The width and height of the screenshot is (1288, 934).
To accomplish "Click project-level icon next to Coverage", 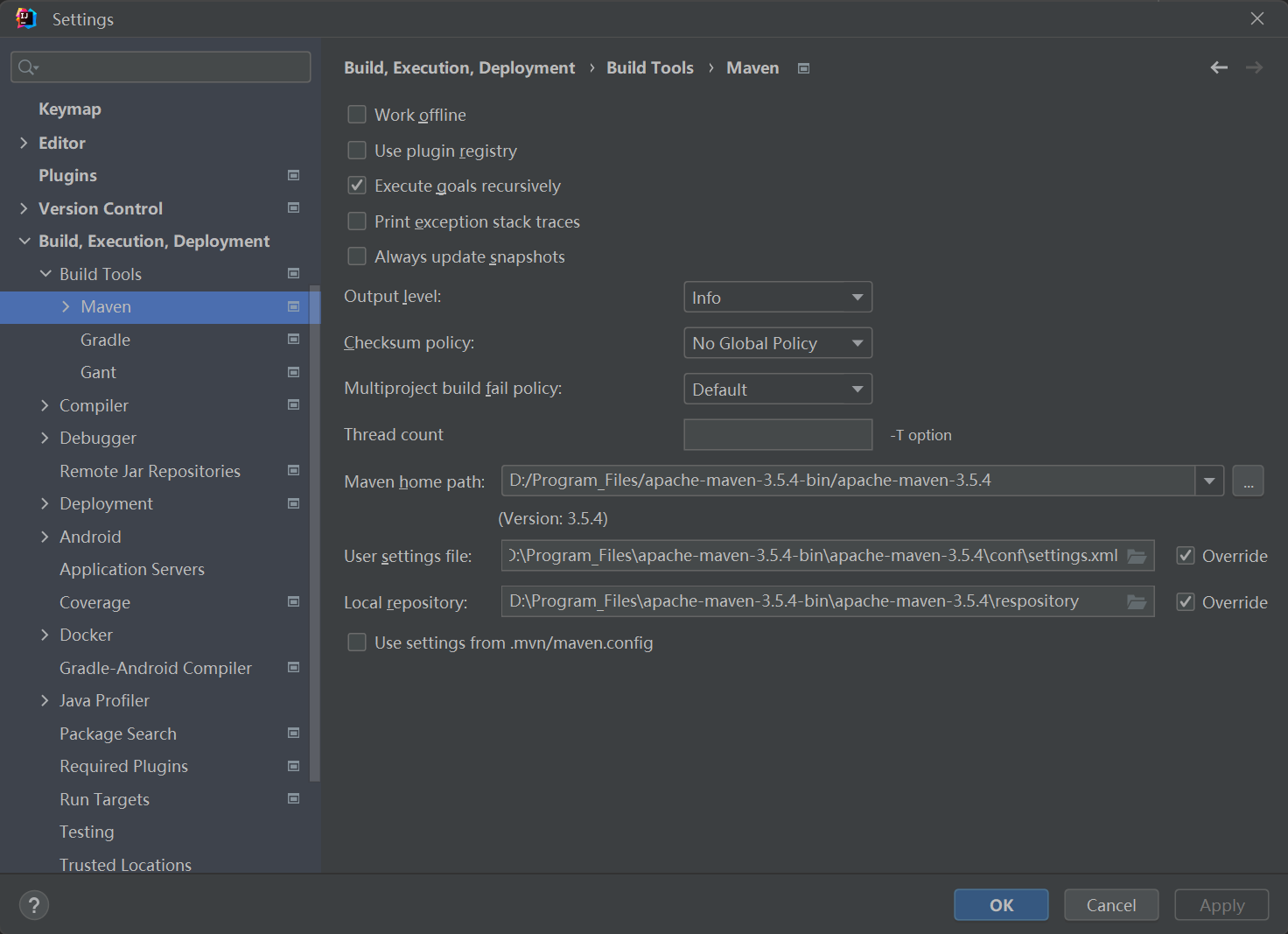I will click(x=294, y=601).
